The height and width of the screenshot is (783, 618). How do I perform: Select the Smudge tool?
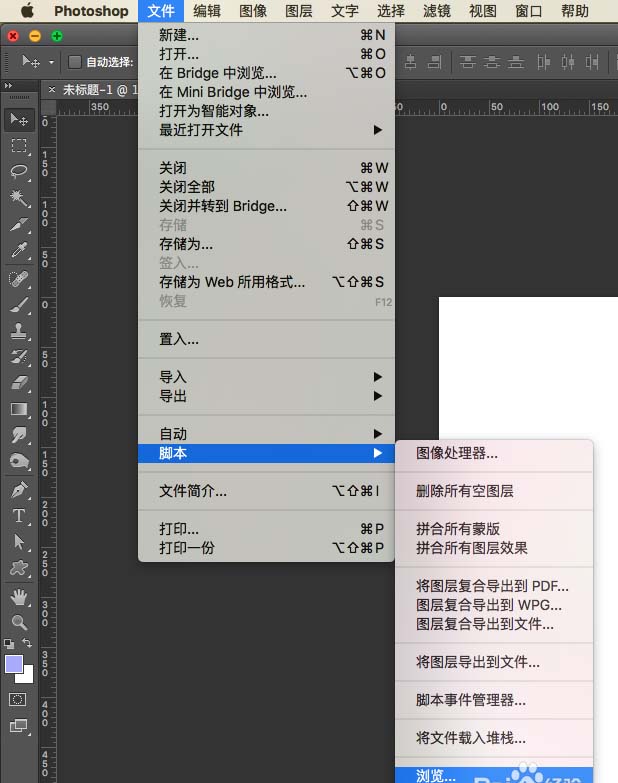(x=19, y=435)
